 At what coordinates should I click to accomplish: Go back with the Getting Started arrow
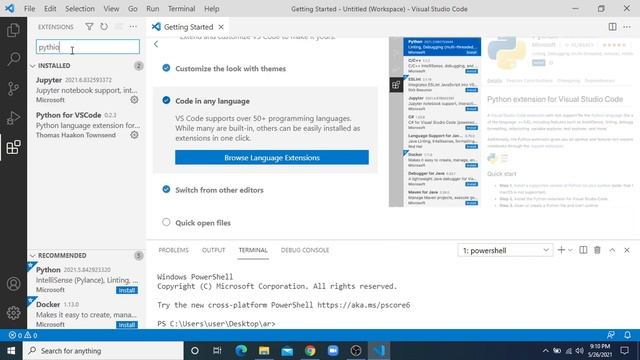point(156,44)
